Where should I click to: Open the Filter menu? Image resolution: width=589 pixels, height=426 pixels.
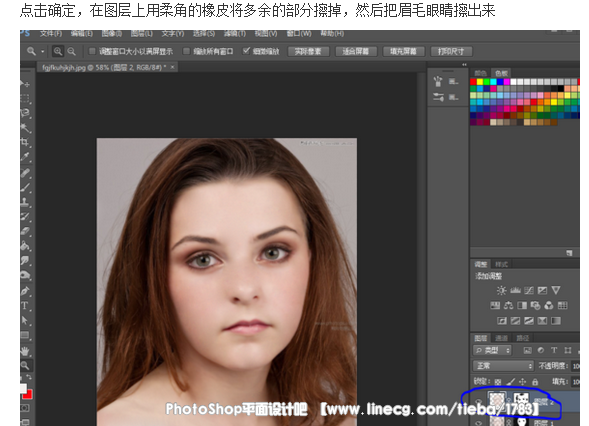(235, 34)
